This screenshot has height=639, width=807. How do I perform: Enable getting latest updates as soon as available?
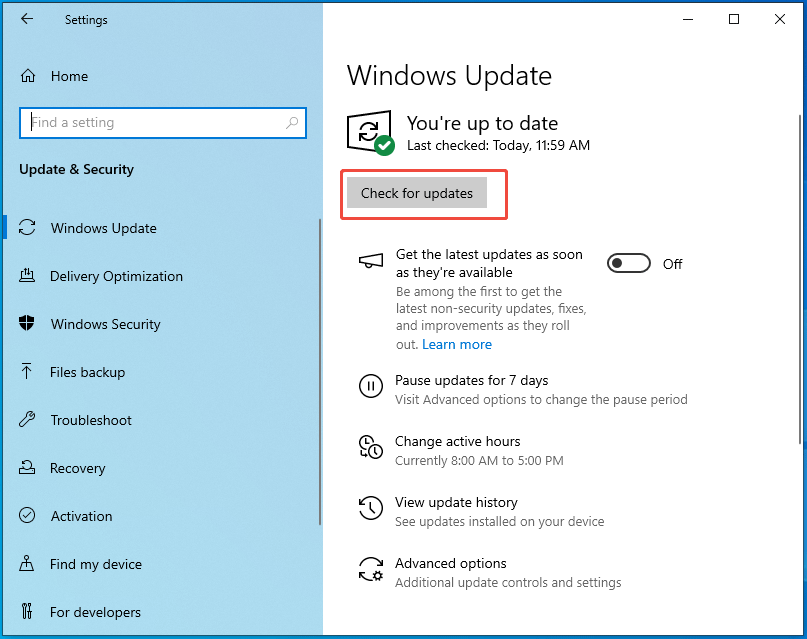pyautogui.click(x=628, y=263)
